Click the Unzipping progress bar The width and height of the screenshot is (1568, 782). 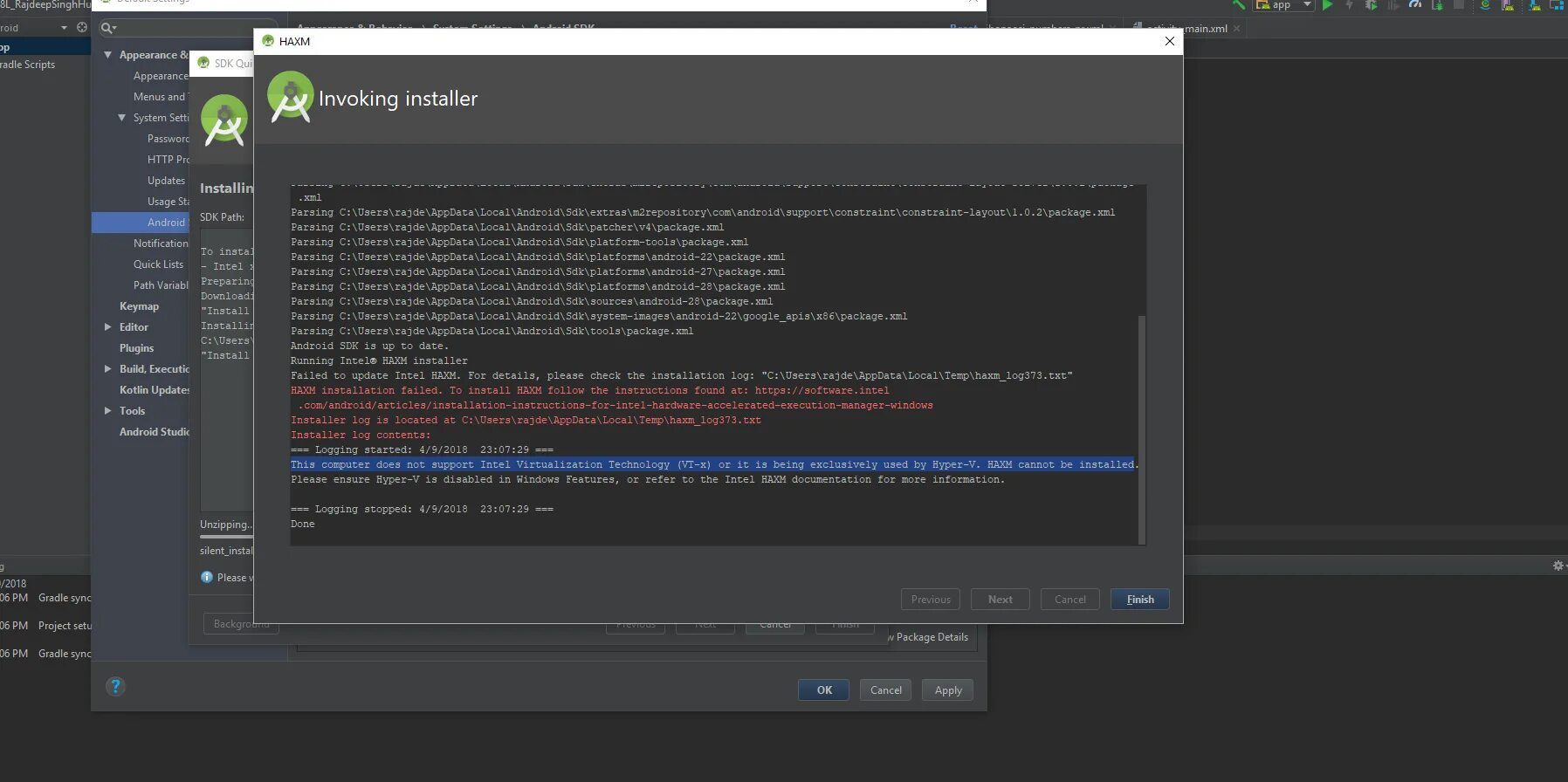pyautogui.click(x=226, y=537)
